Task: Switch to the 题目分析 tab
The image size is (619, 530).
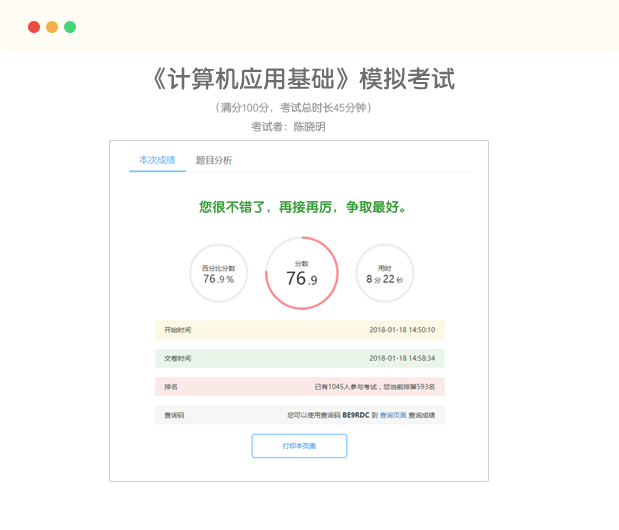Action: [x=213, y=160]
